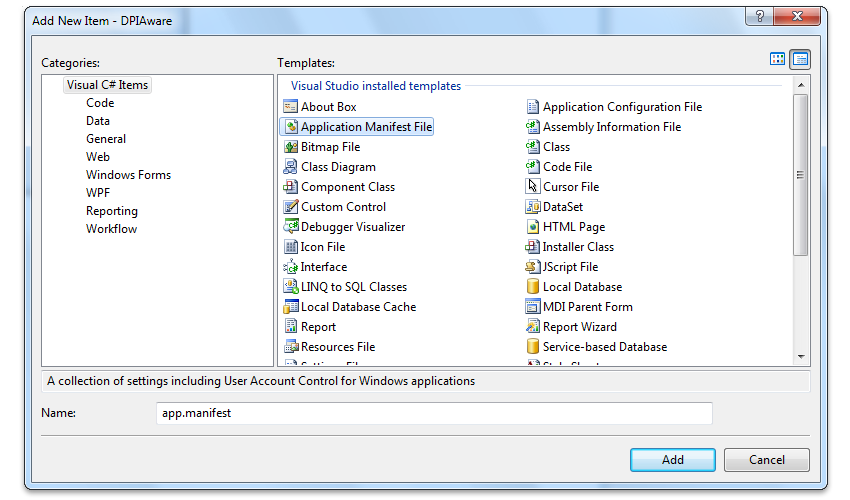Switch templates to large icons view
Image resolution: width=850 pixels, height=500 pixels.
click(777, 59)
